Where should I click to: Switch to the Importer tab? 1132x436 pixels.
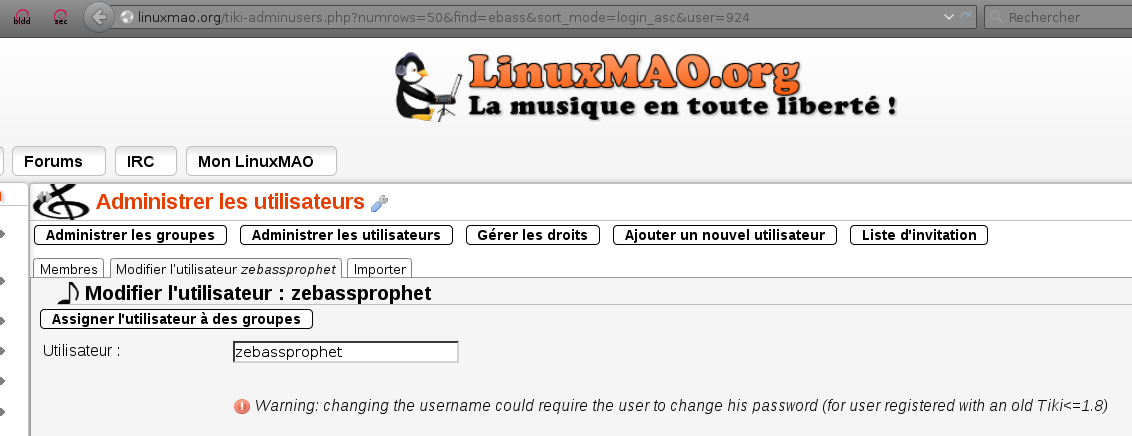[380, 269]
